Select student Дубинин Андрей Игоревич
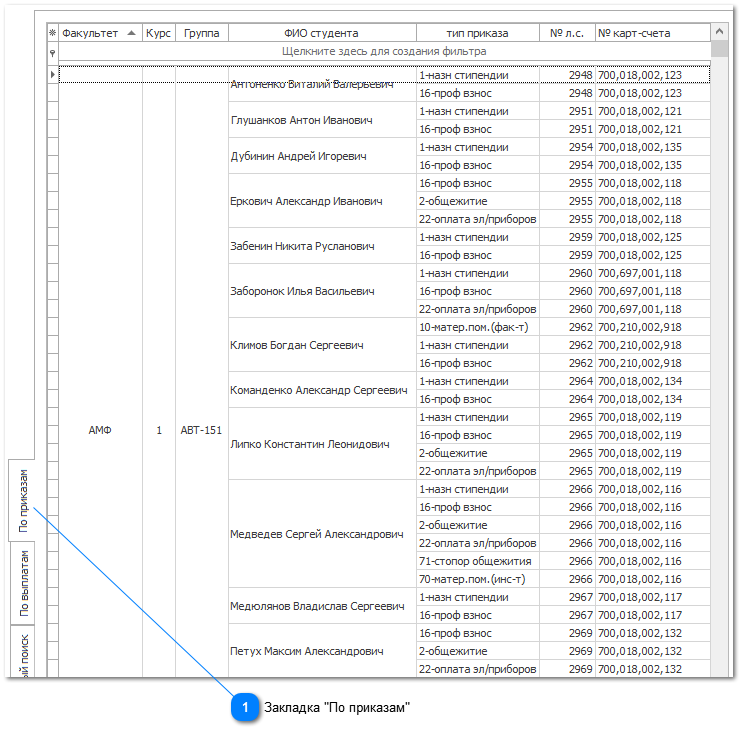Screen dimensions: 742x732 (322, 156)
